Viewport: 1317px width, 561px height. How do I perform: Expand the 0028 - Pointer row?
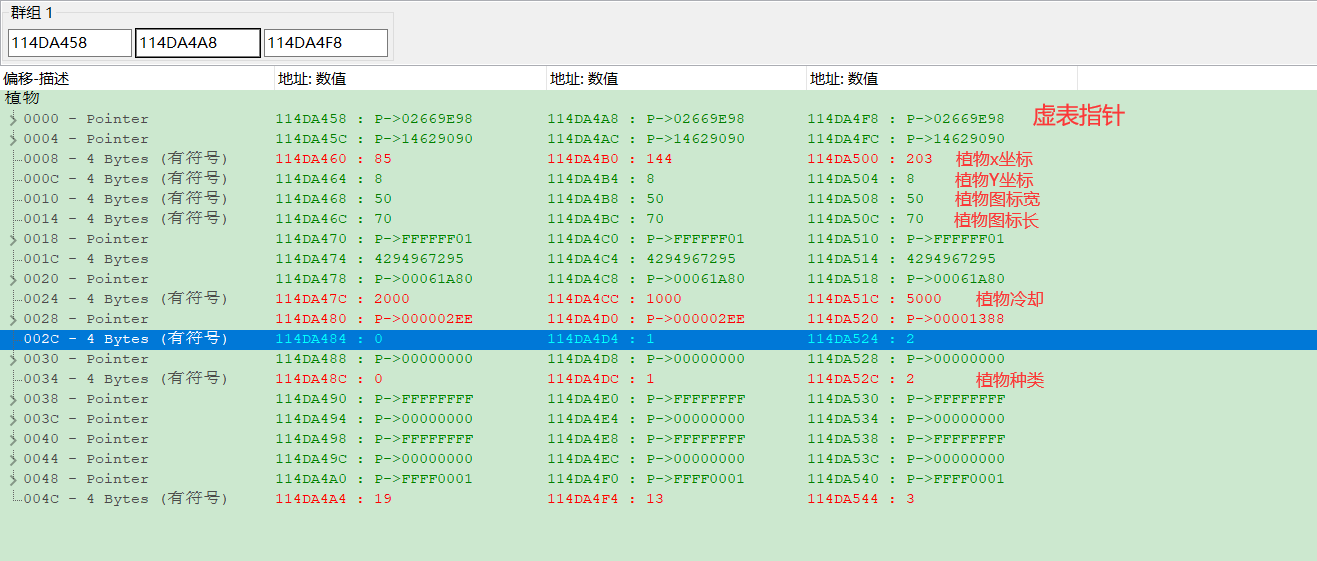pyautogui.click(x=13, y=319)
